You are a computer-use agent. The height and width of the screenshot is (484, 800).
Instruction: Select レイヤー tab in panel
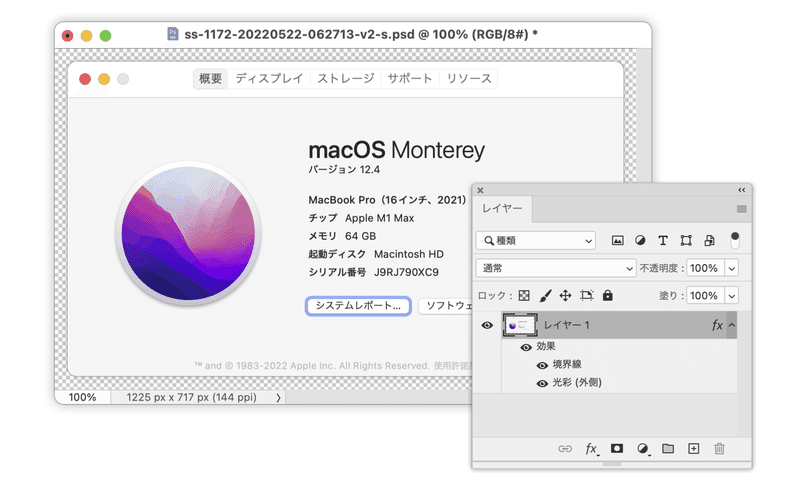coord(503,209)
